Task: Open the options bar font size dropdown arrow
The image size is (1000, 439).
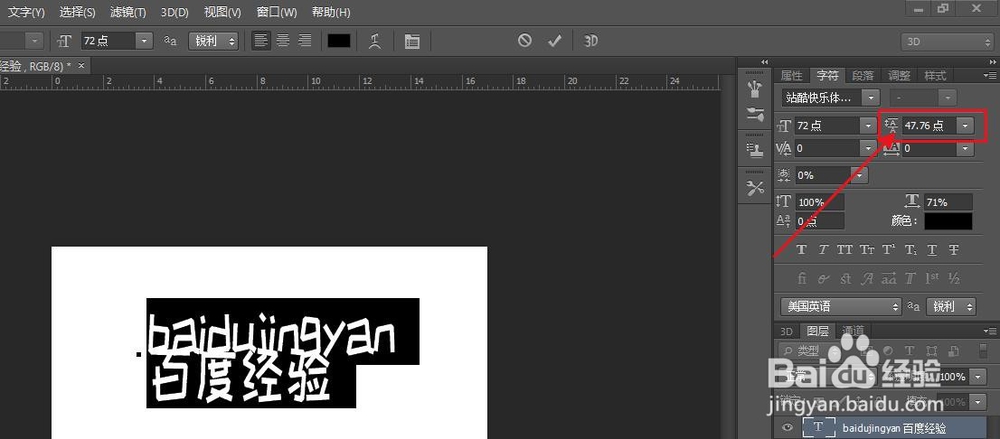Action: (145, 41)
